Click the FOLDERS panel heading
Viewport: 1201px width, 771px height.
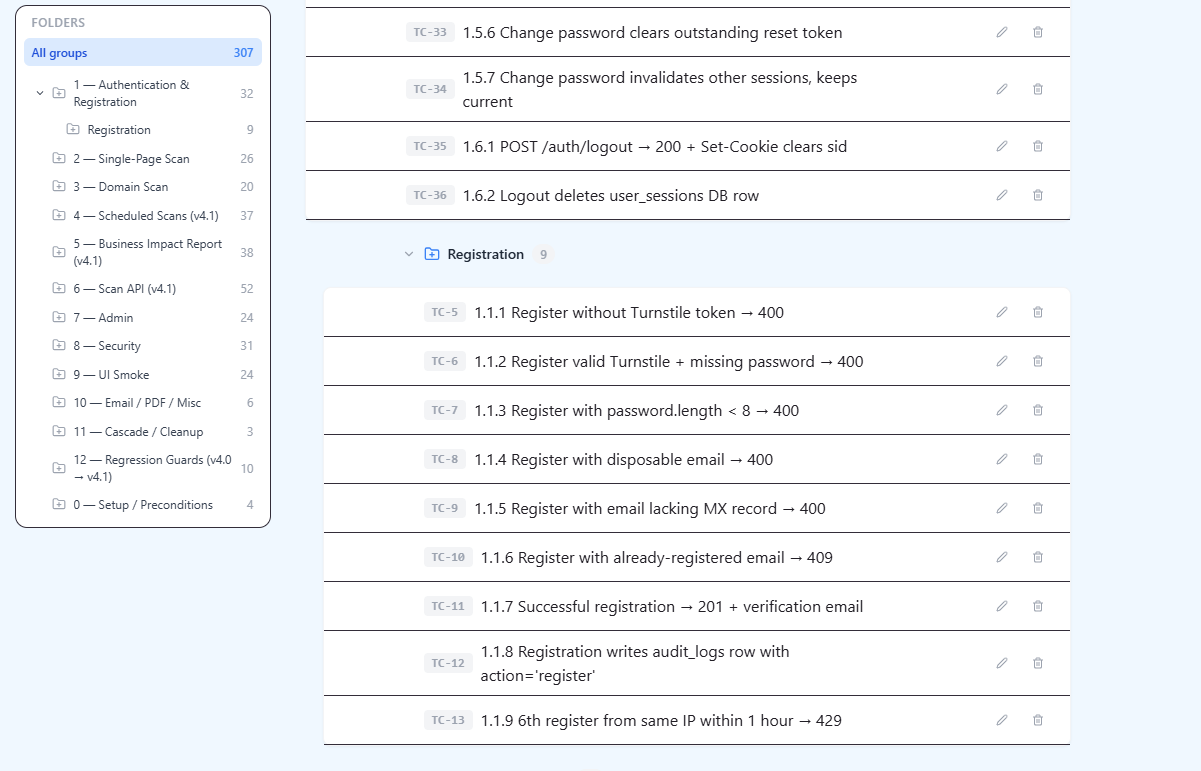(x=58, y=23)
